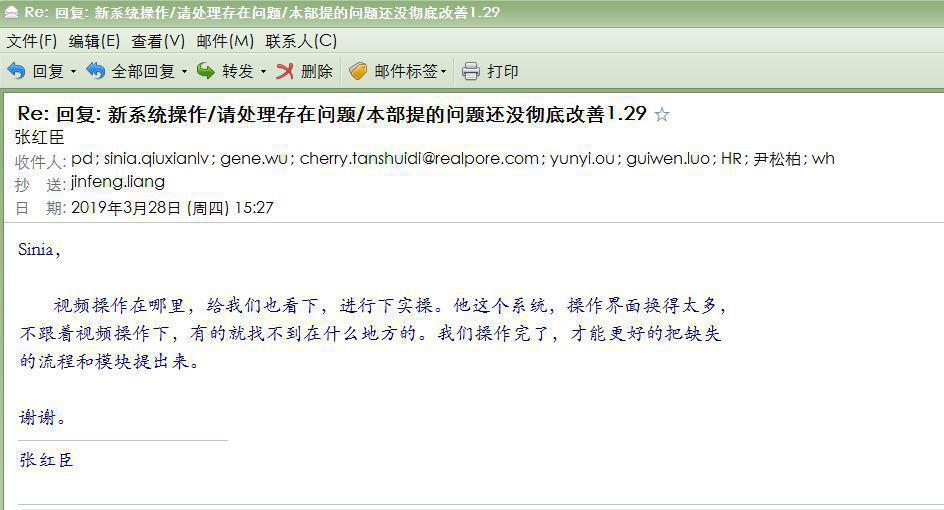Open the 邮件(M) menu

[225, 41]
